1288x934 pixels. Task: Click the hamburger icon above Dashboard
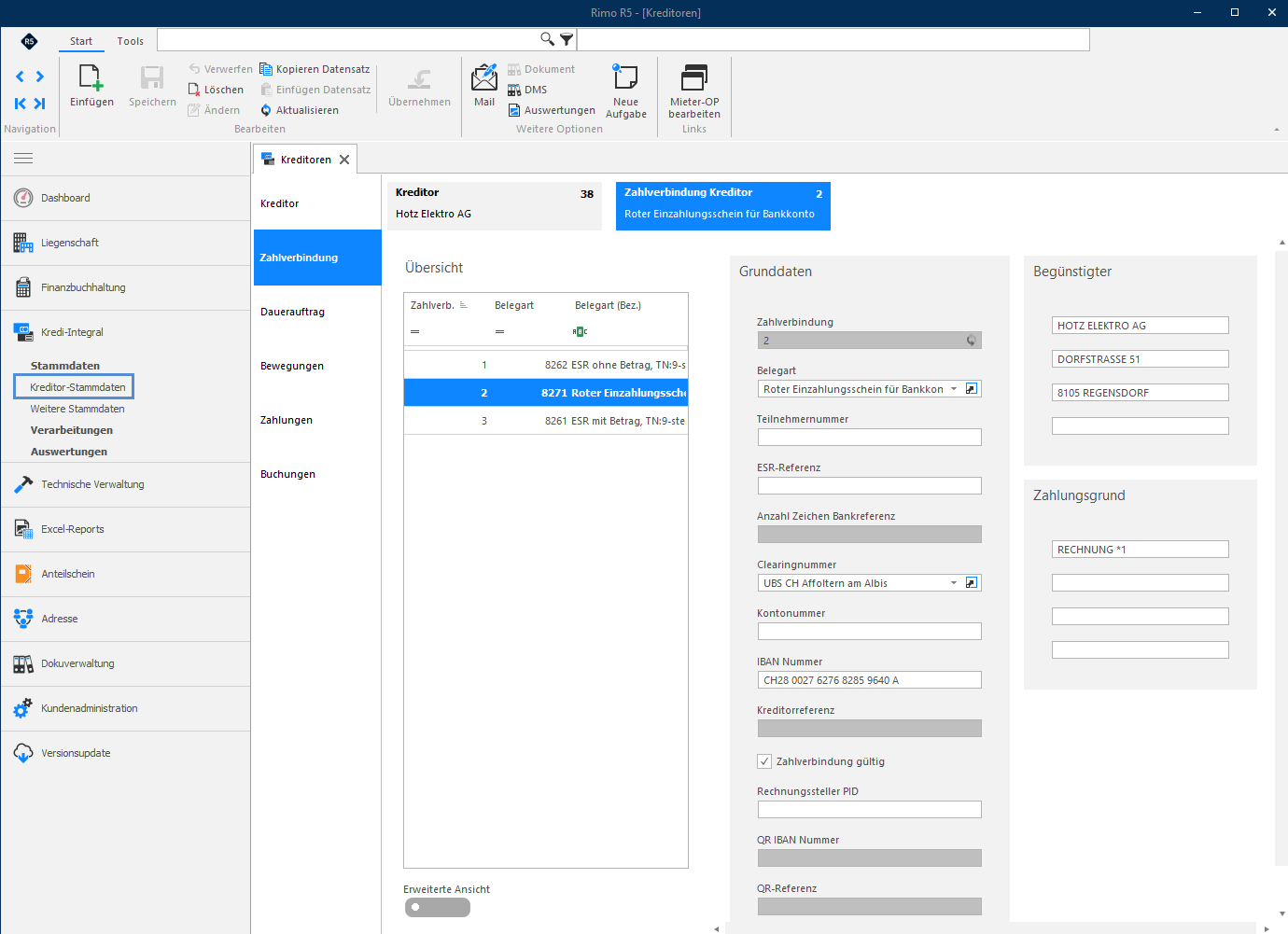coord(23,158)
